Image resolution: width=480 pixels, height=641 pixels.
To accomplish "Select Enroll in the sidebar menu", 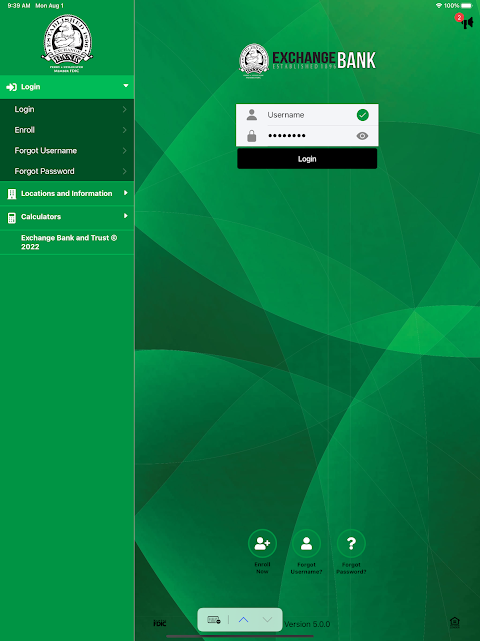I will click(x=67, y=130).
